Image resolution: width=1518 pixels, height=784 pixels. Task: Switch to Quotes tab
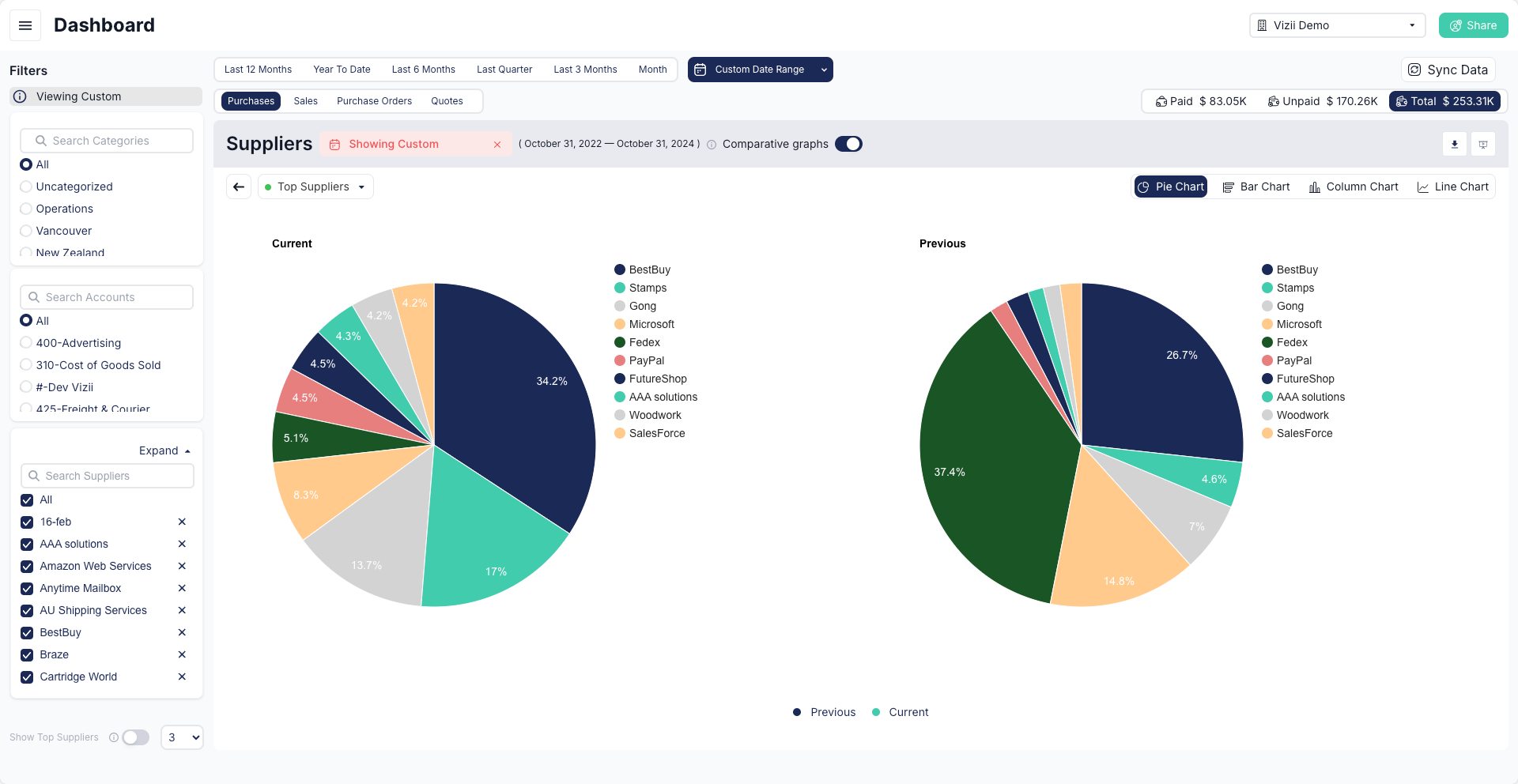pos(447,101)
